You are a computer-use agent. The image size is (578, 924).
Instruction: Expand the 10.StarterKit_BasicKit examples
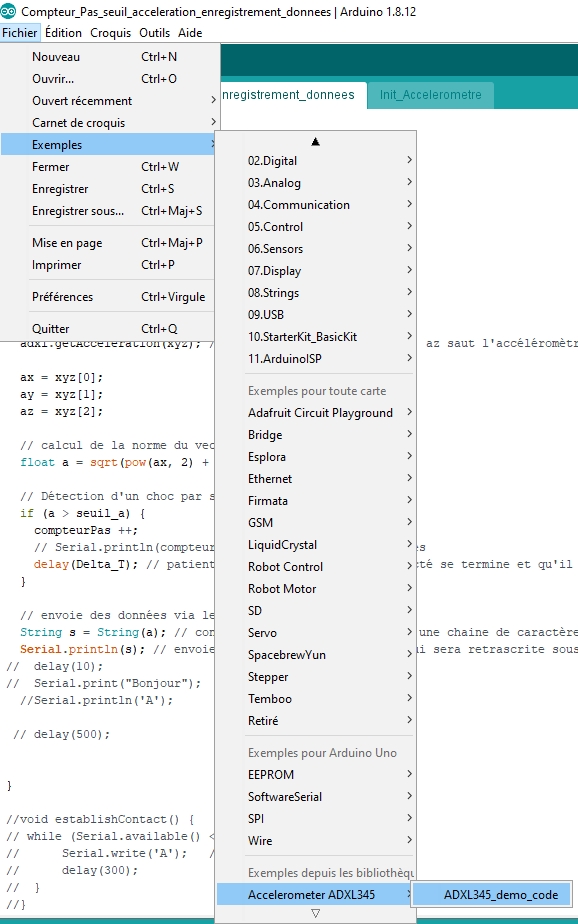pyautogui.click(x=316, y=337)
